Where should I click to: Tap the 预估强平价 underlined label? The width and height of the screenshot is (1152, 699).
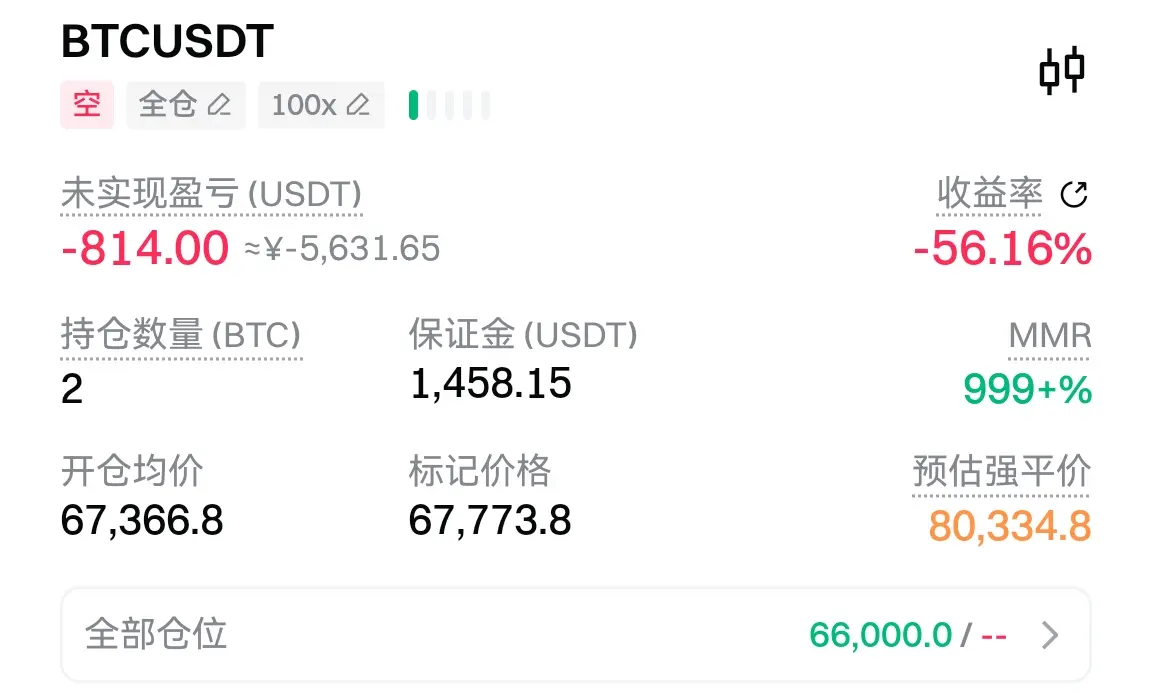(x=1001, y=471)
